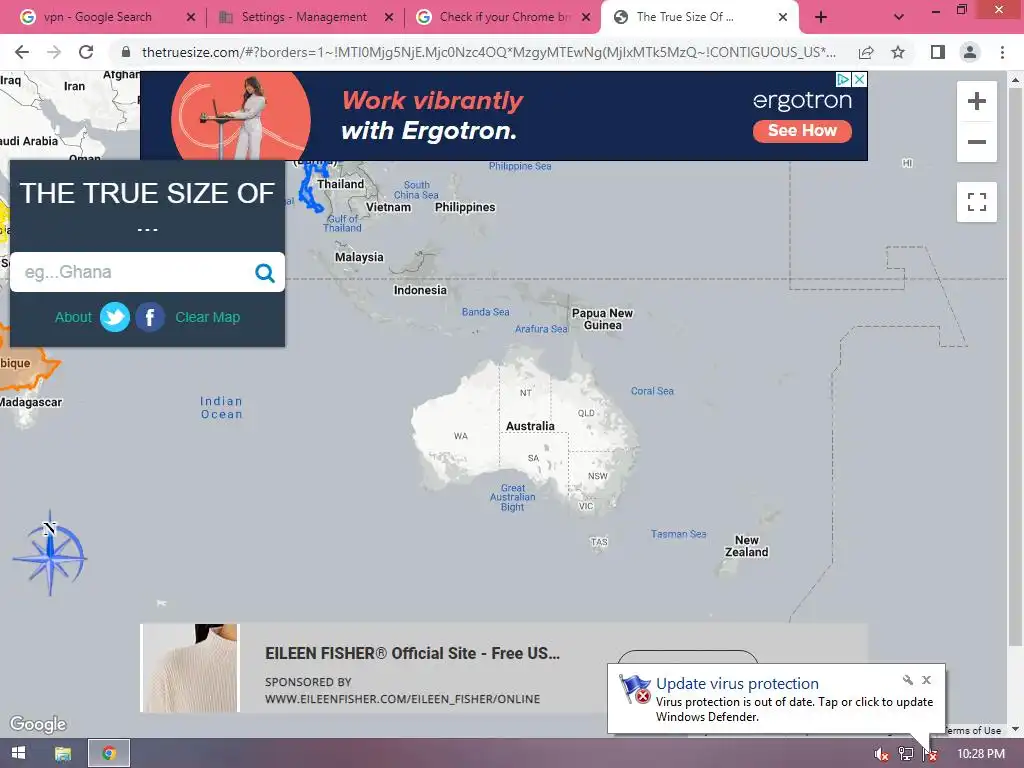Viewport: 1024px width, 768px height.
Task: Close the vpn Google Search tab
Action: click(x=191, y=17)
